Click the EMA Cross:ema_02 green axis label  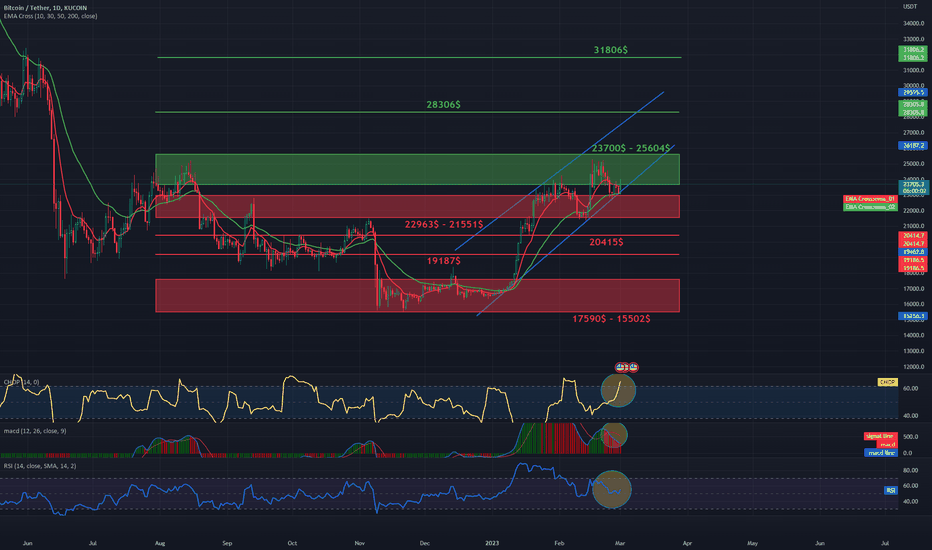870,207
